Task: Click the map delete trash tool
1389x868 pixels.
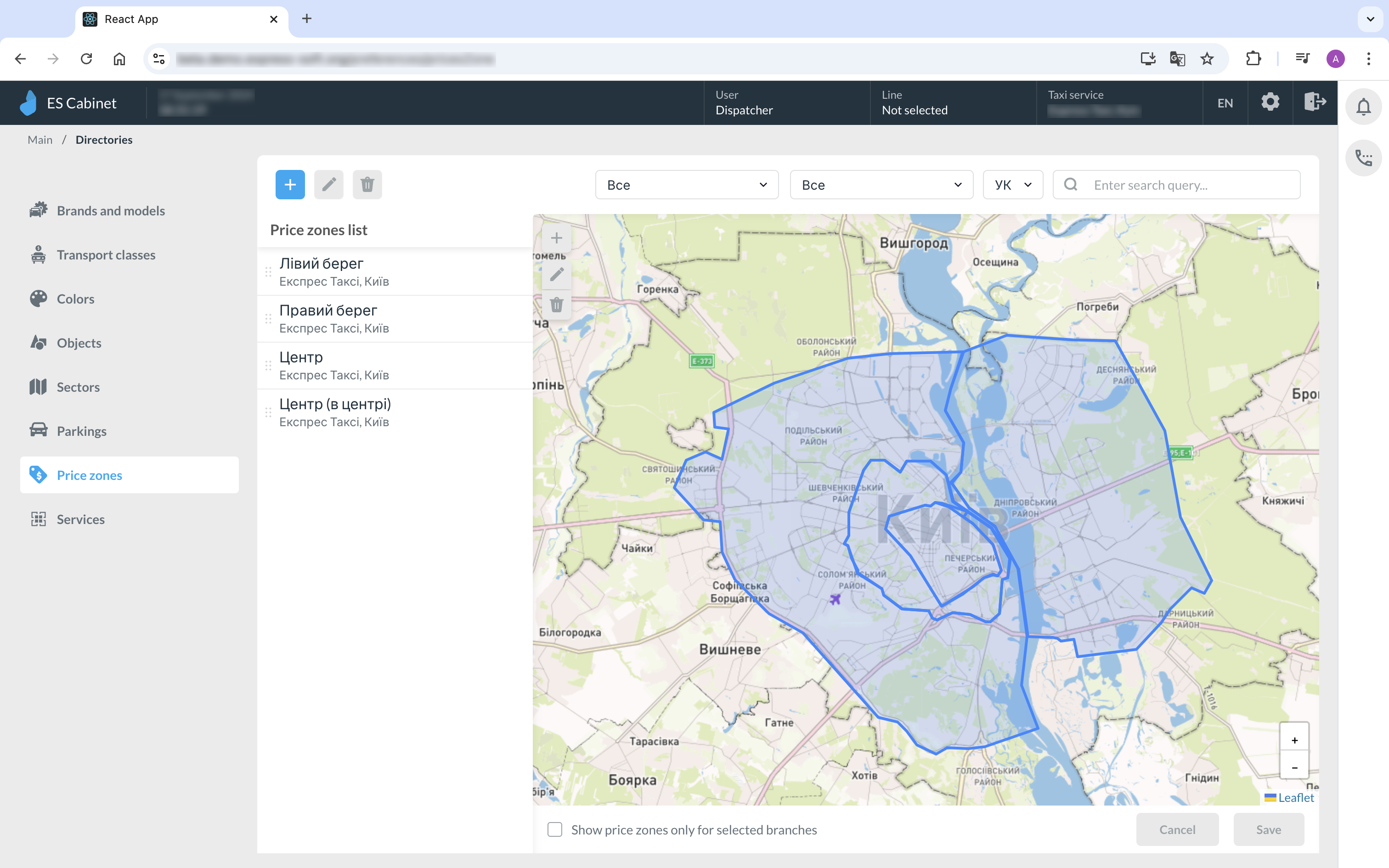Action: [556, 305]
